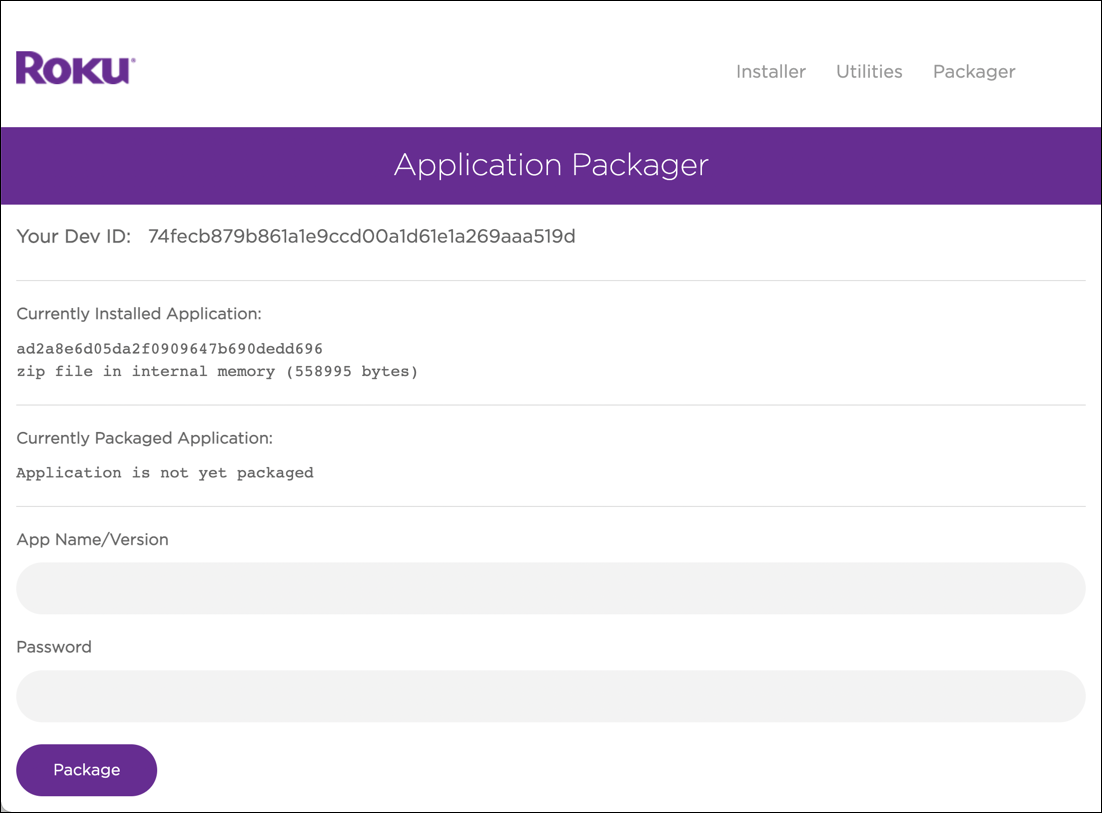
Task: Click the 'Your Dev ID:' label
Action: pos(74,236)
